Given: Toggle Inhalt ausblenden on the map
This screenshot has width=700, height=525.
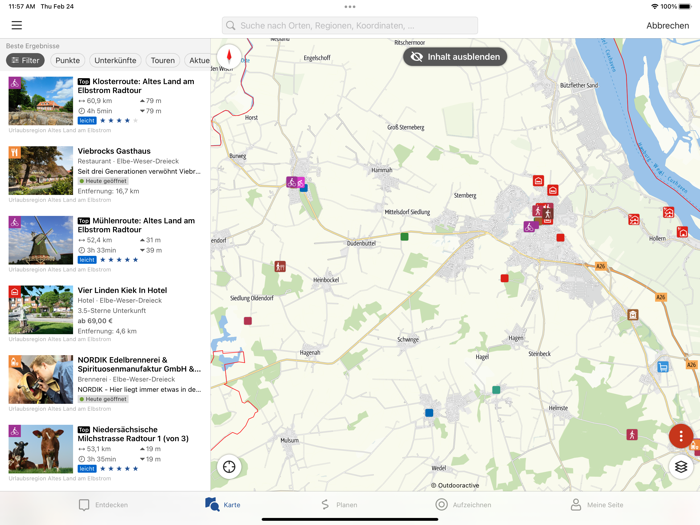Looking at the screenshot, I should pyautogui.click(x=455, y=57).
